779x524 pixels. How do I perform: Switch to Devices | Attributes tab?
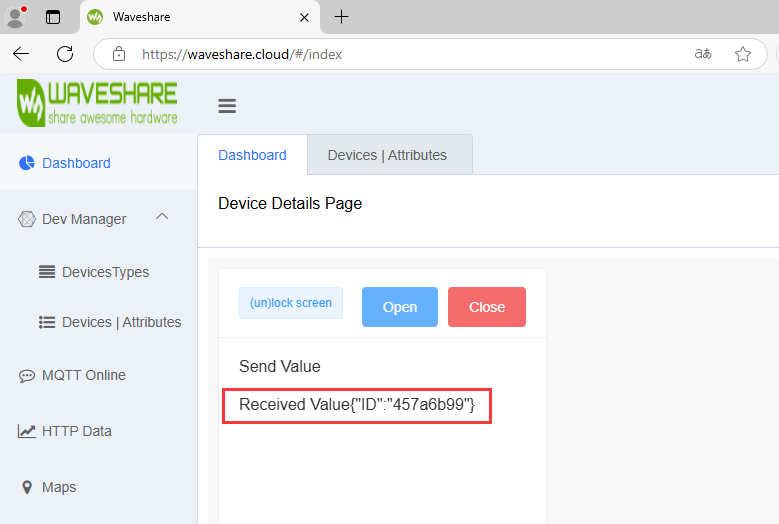tap(387, 155)
